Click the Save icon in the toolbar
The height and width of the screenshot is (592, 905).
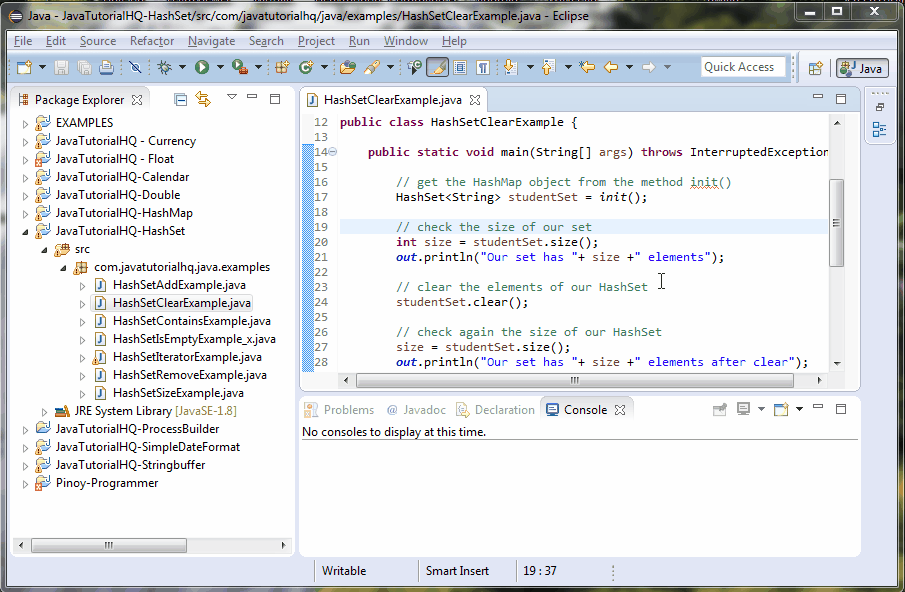coord(61,65)
